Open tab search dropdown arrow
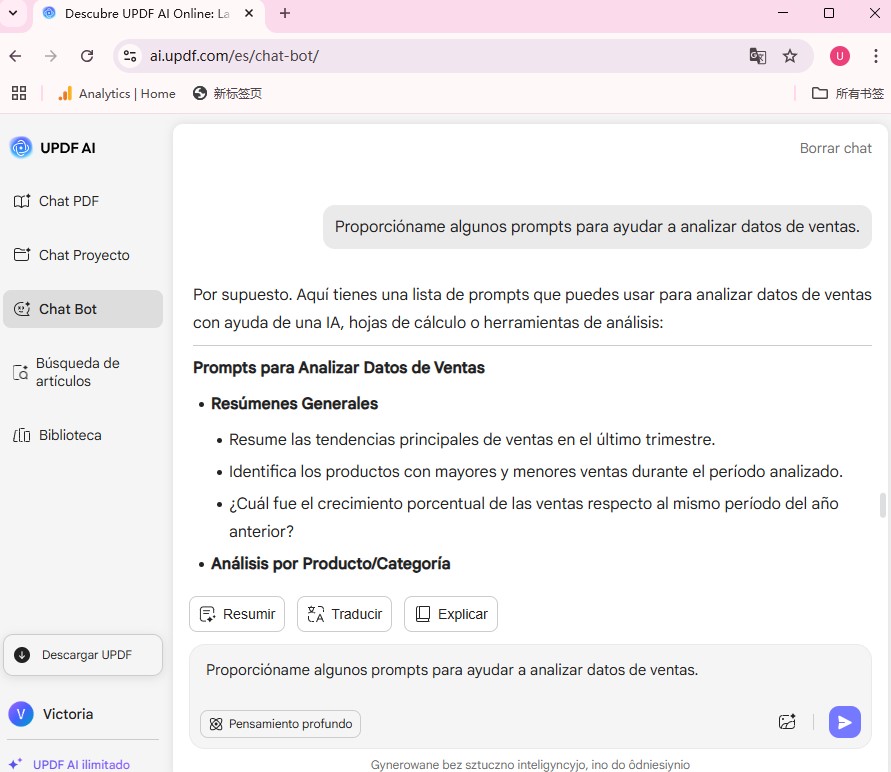The height and width of the screenshot is (772, 891). tap(13, 13)
